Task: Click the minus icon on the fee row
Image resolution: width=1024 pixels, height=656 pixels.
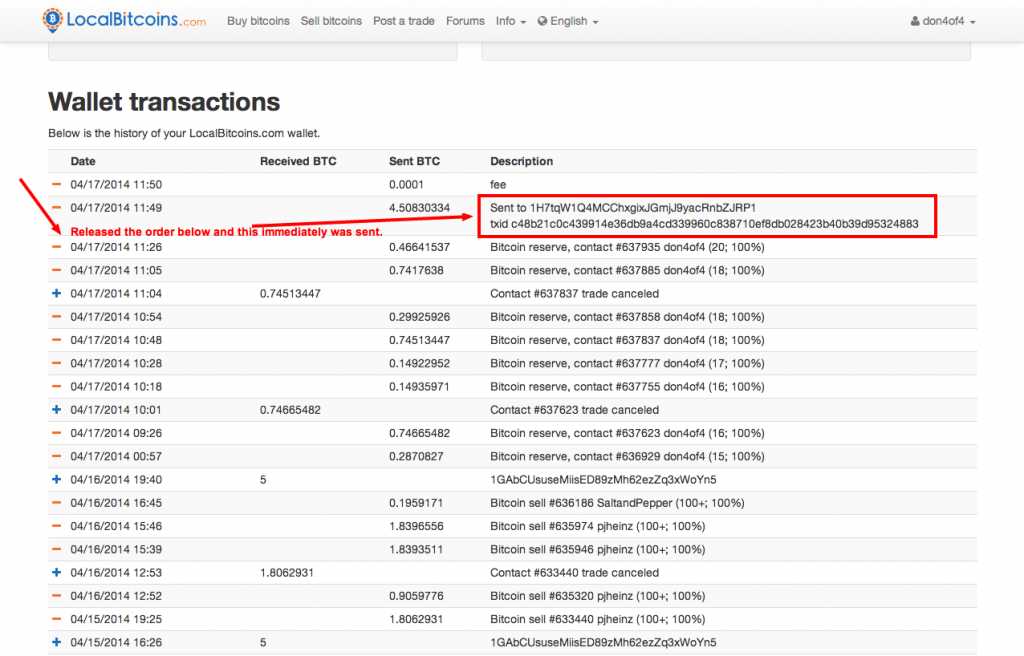Action: click(x=56, y=185)
